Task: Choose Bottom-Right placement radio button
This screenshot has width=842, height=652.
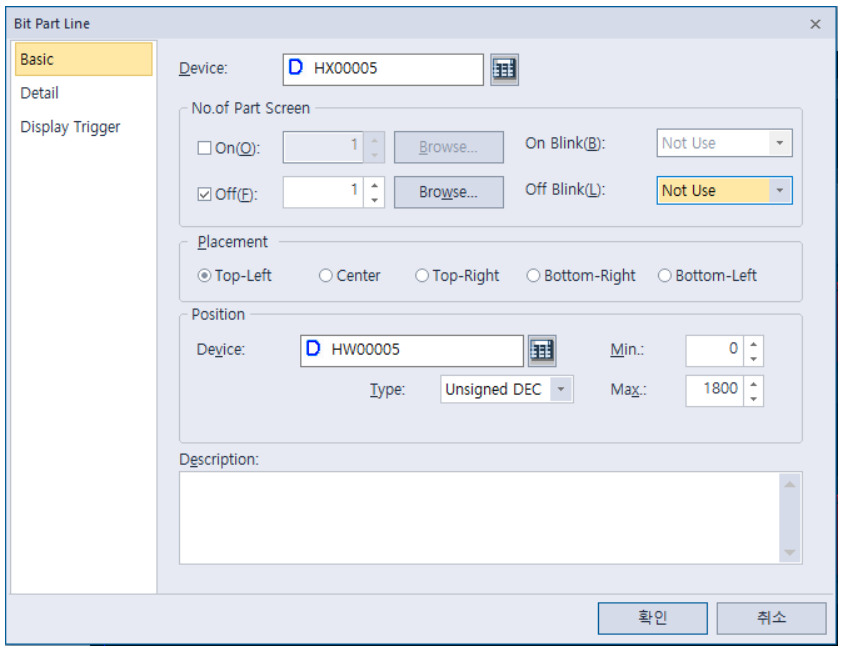Action: pos(534,276)
